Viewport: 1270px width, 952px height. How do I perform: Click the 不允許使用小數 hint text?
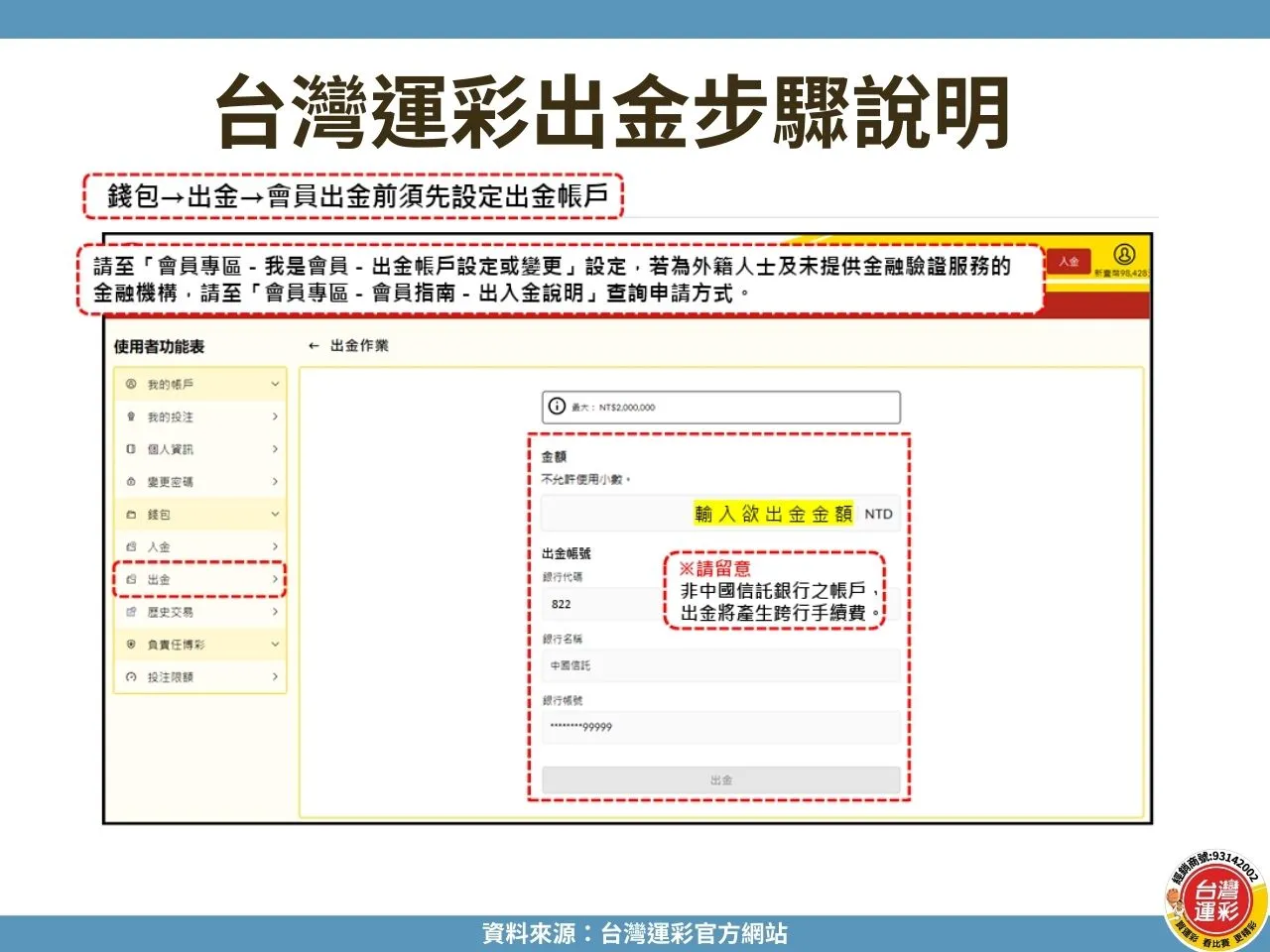pos(585,479)
